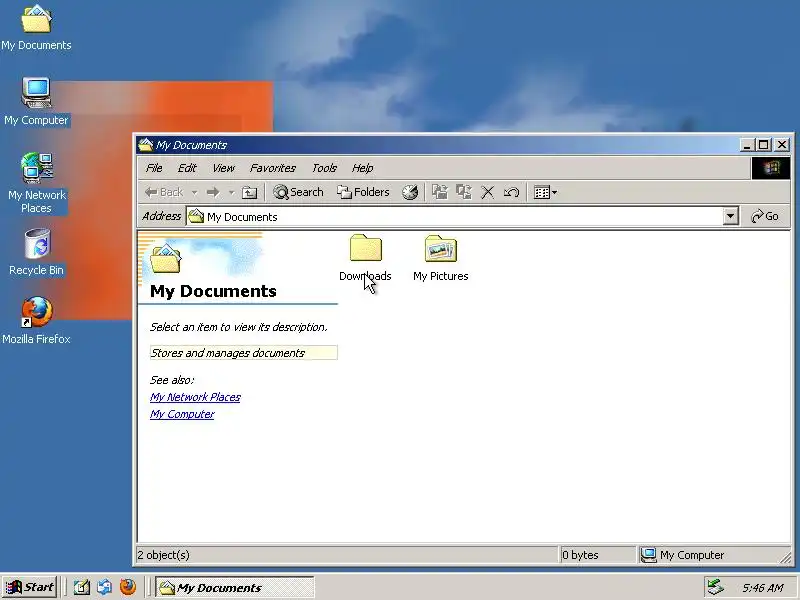Toggle the Folders pane

[x=363, y=192]
